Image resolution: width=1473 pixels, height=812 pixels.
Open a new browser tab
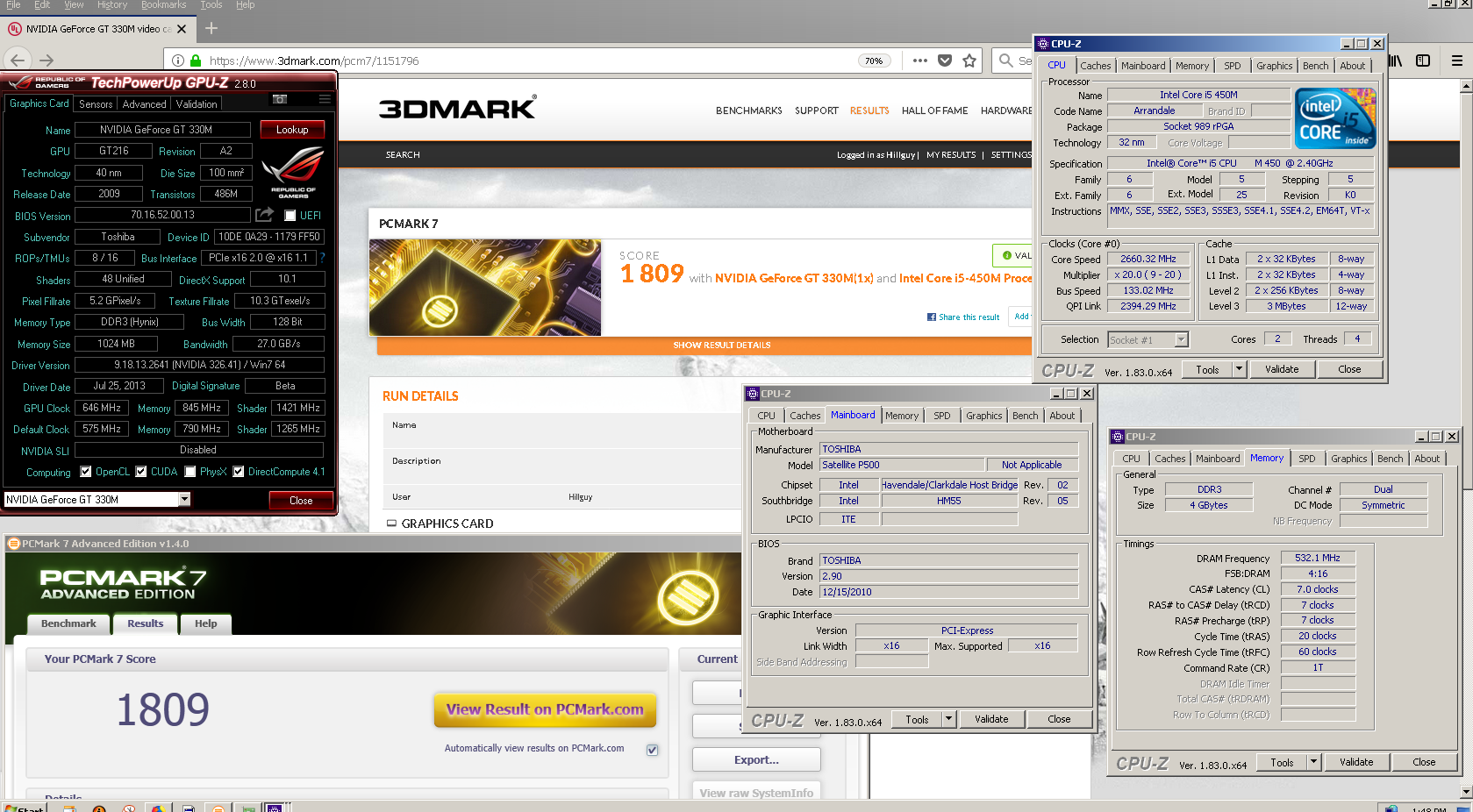(211, 28)
